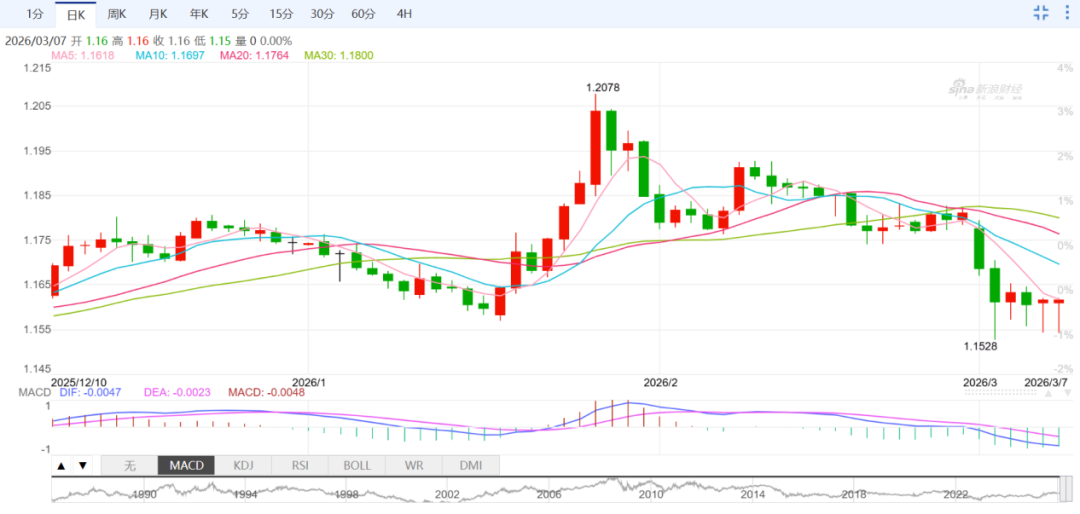Show the DMI indicator
Viewport: 1080px width, 514px height.
(470, 465)
